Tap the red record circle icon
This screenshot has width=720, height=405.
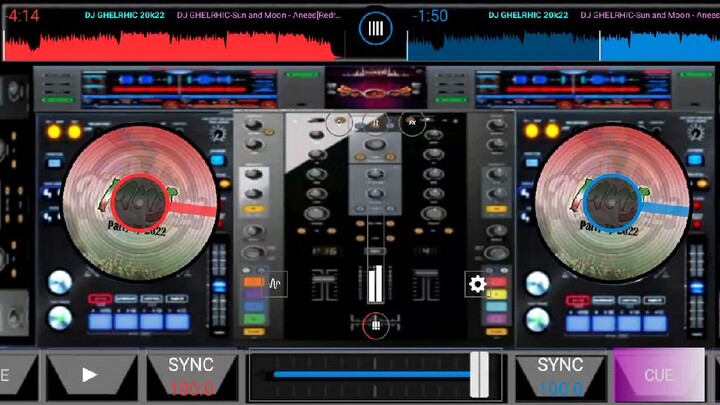tap(376, 325)
